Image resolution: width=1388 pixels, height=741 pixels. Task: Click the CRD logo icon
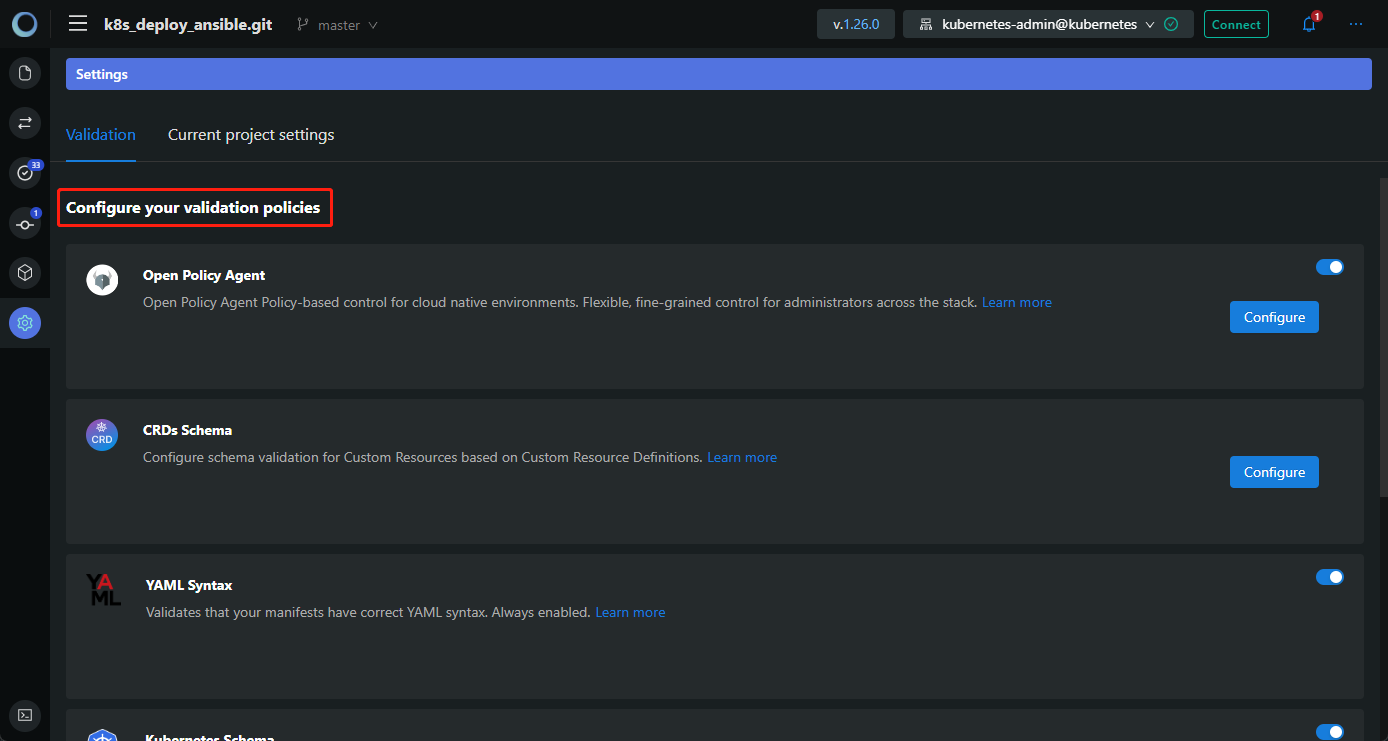[x=102, y=435]
